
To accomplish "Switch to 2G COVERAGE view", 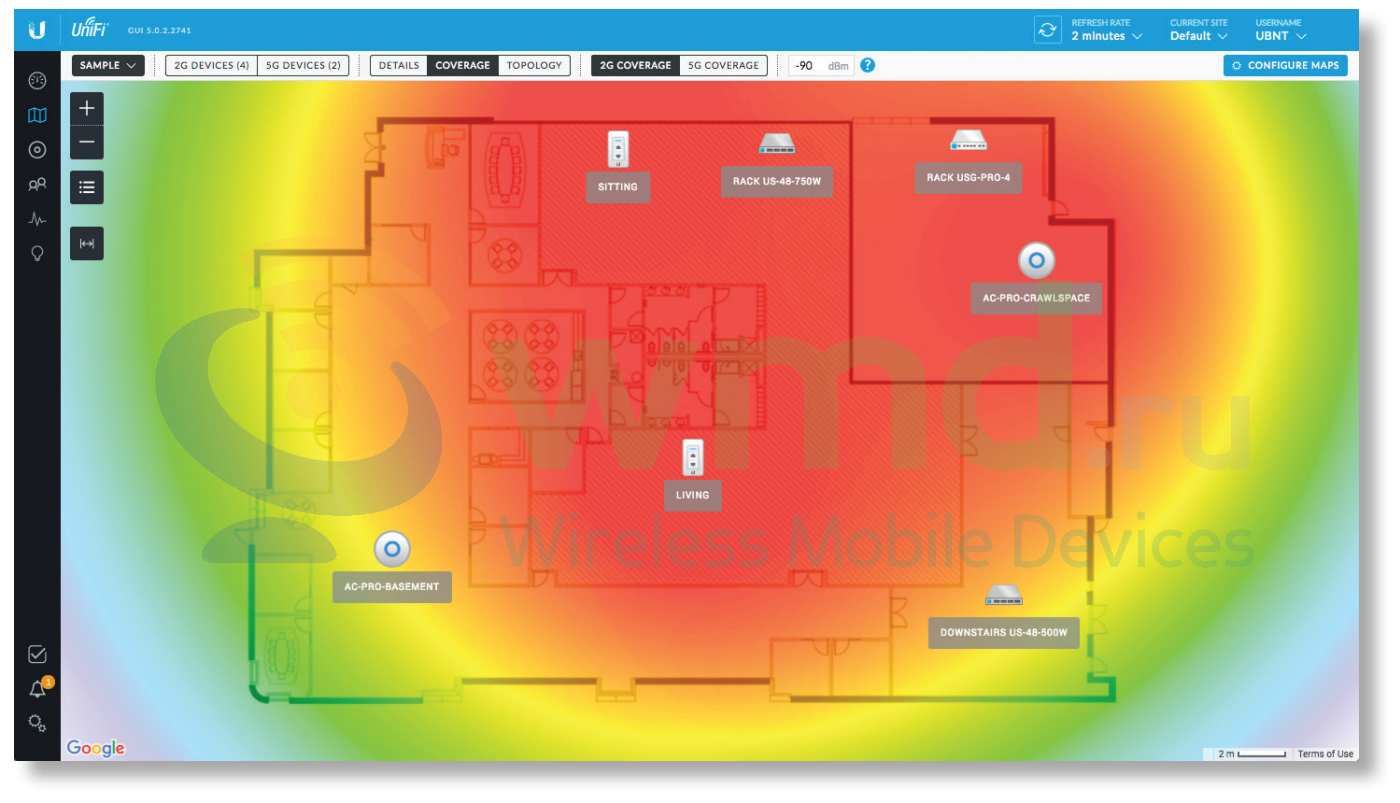I will click(635, 65).
